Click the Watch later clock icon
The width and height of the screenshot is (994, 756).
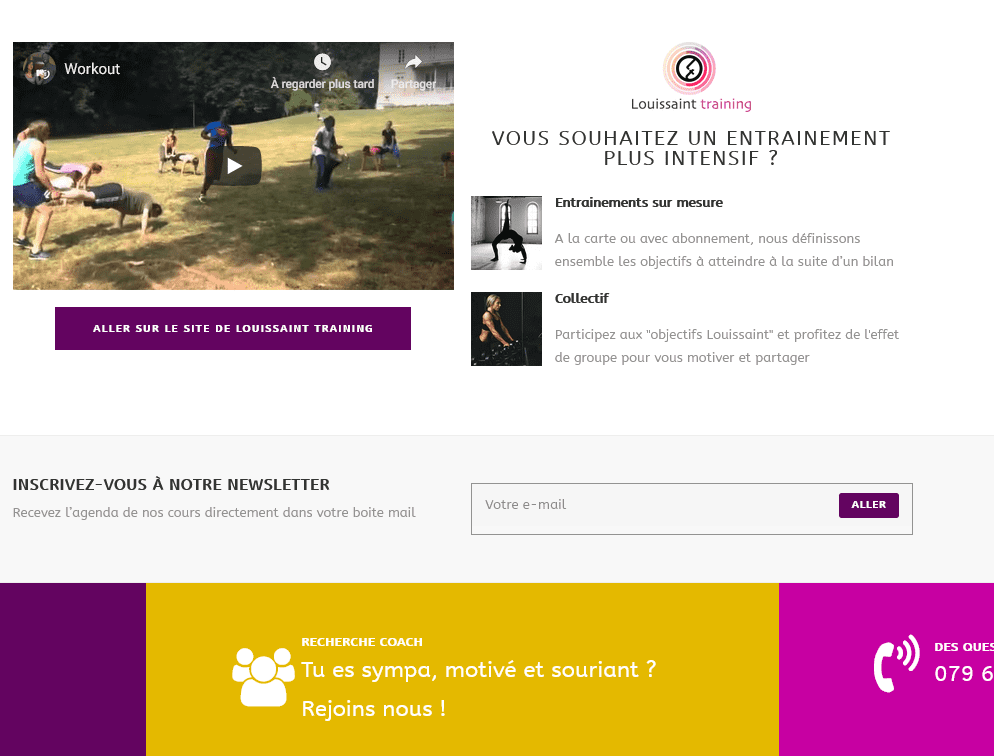[322, 62]
